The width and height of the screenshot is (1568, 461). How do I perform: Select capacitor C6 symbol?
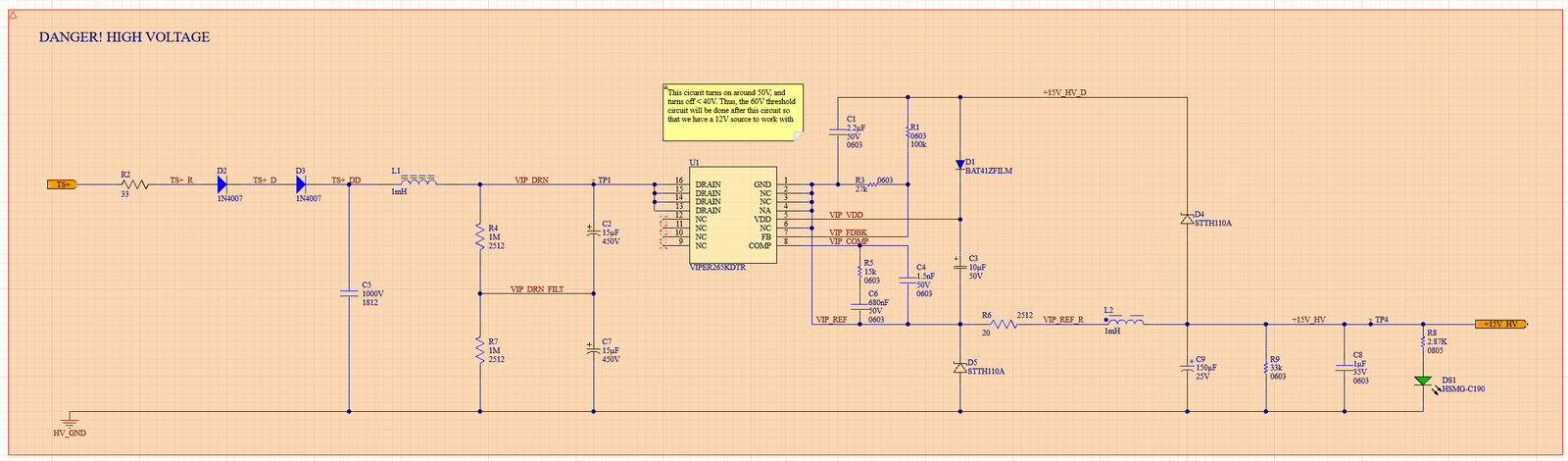857,306
